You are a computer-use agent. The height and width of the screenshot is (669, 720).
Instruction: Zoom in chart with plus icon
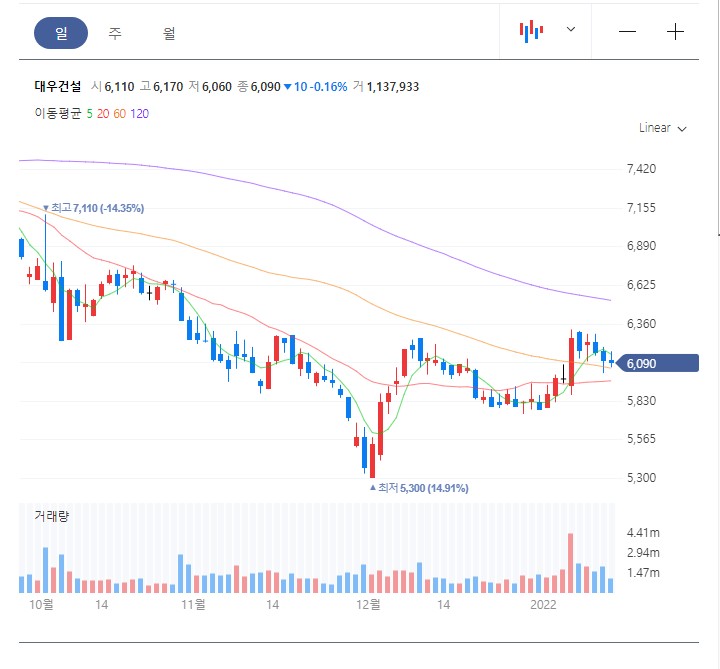(x=675, y=32)
